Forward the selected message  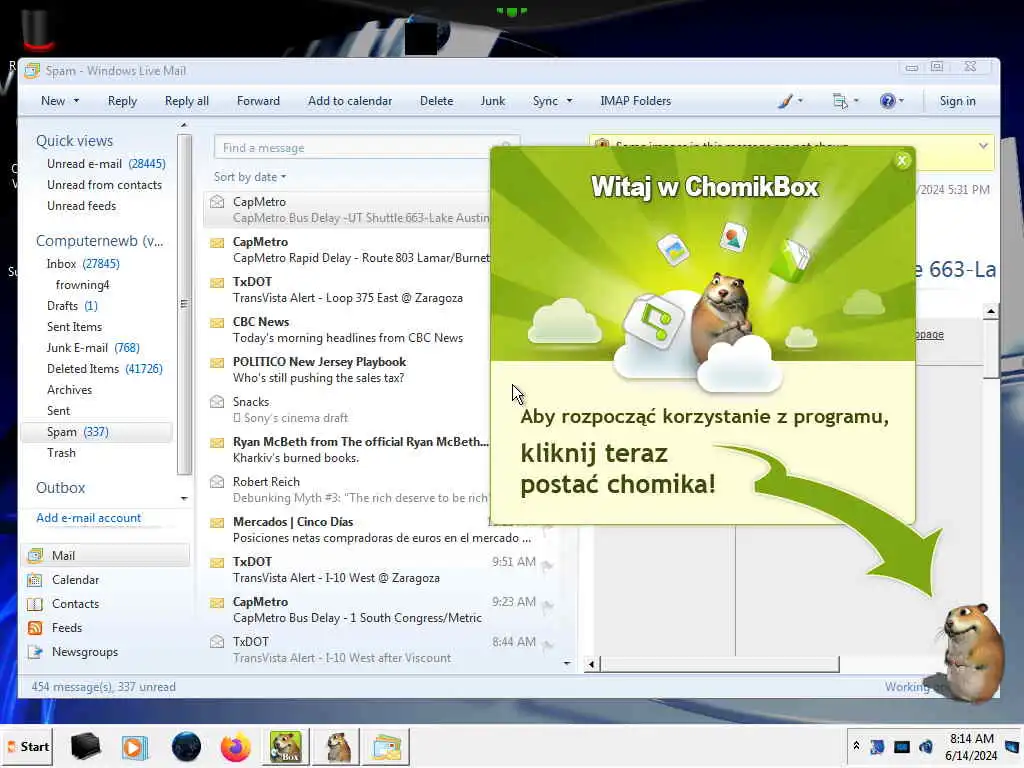258,101
